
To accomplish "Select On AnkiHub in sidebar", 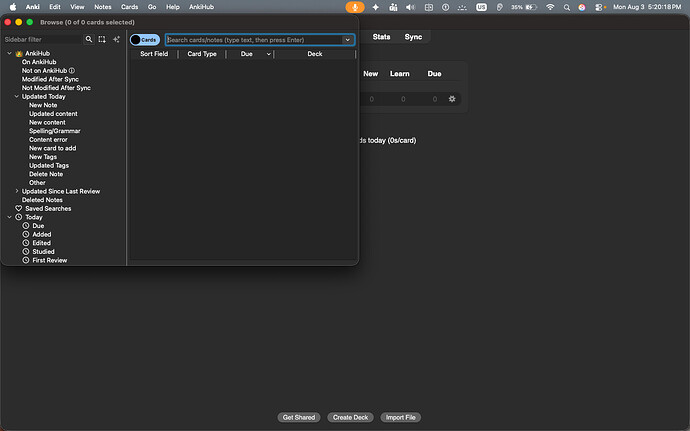I will pos(39,62).
